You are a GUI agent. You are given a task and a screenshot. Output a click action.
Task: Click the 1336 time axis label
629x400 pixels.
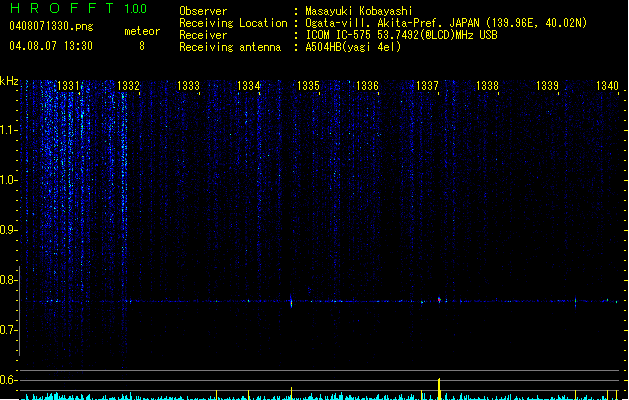pyautogui.click(x=367, y=85)
